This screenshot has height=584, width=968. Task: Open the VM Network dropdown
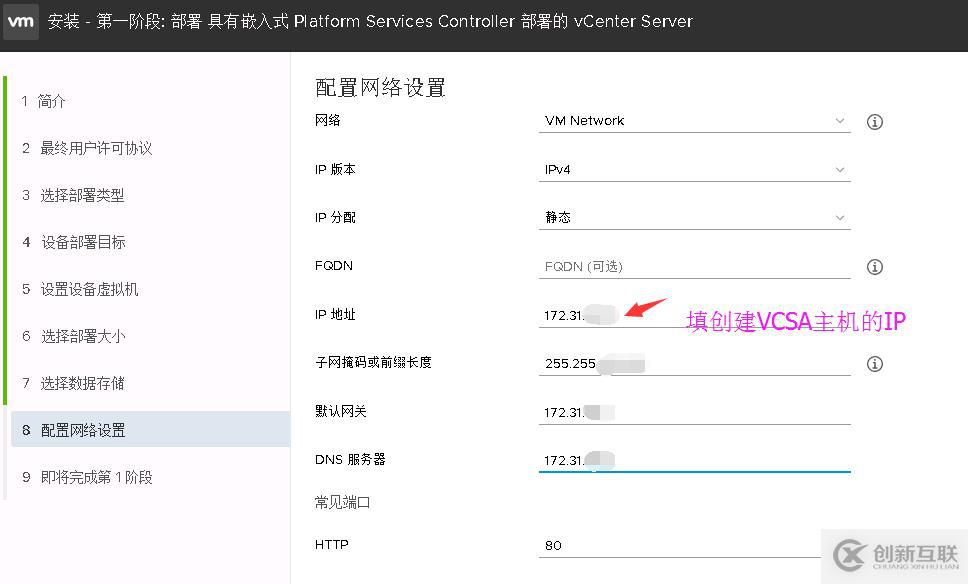[694, 120]
